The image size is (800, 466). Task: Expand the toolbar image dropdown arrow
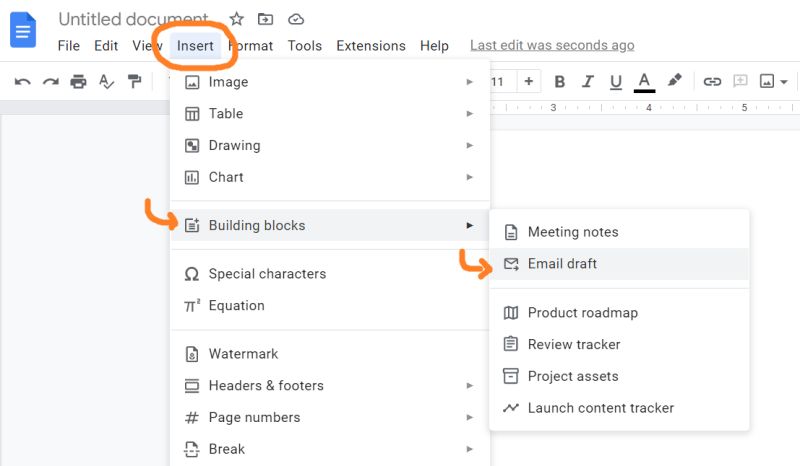[x=784, y=82]
